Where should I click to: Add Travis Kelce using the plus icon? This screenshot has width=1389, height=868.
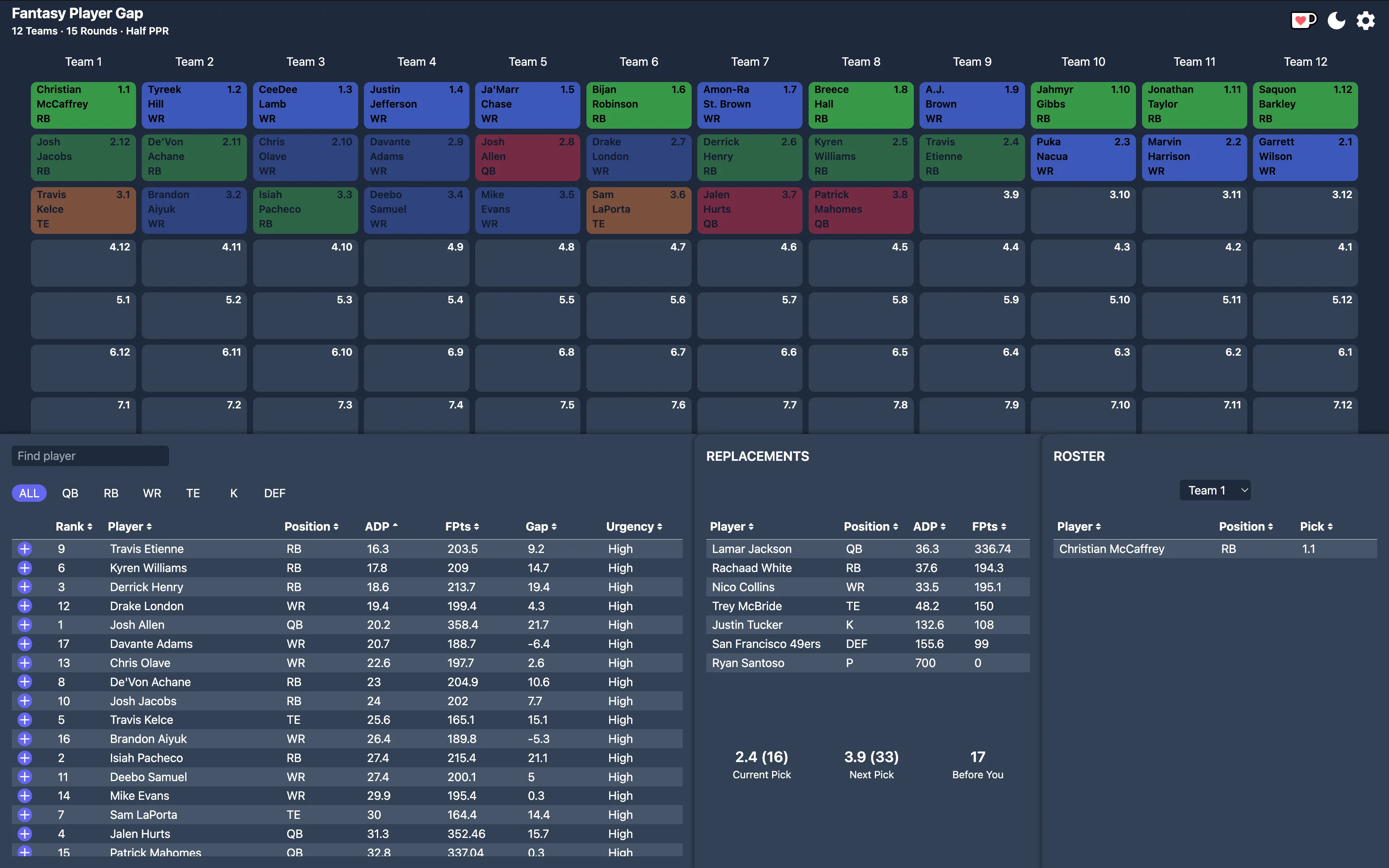(x=24, y=719)
